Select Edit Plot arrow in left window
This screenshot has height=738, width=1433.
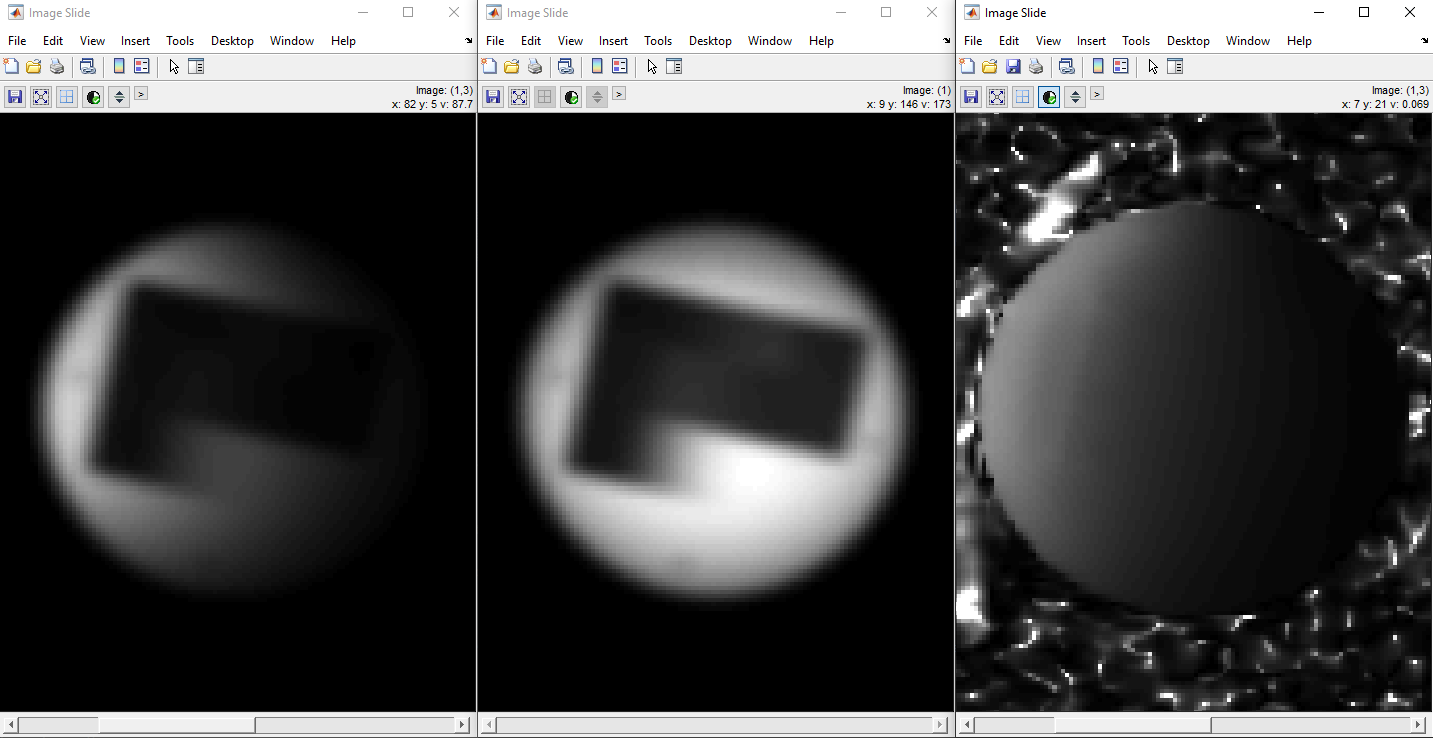point(174,67)
